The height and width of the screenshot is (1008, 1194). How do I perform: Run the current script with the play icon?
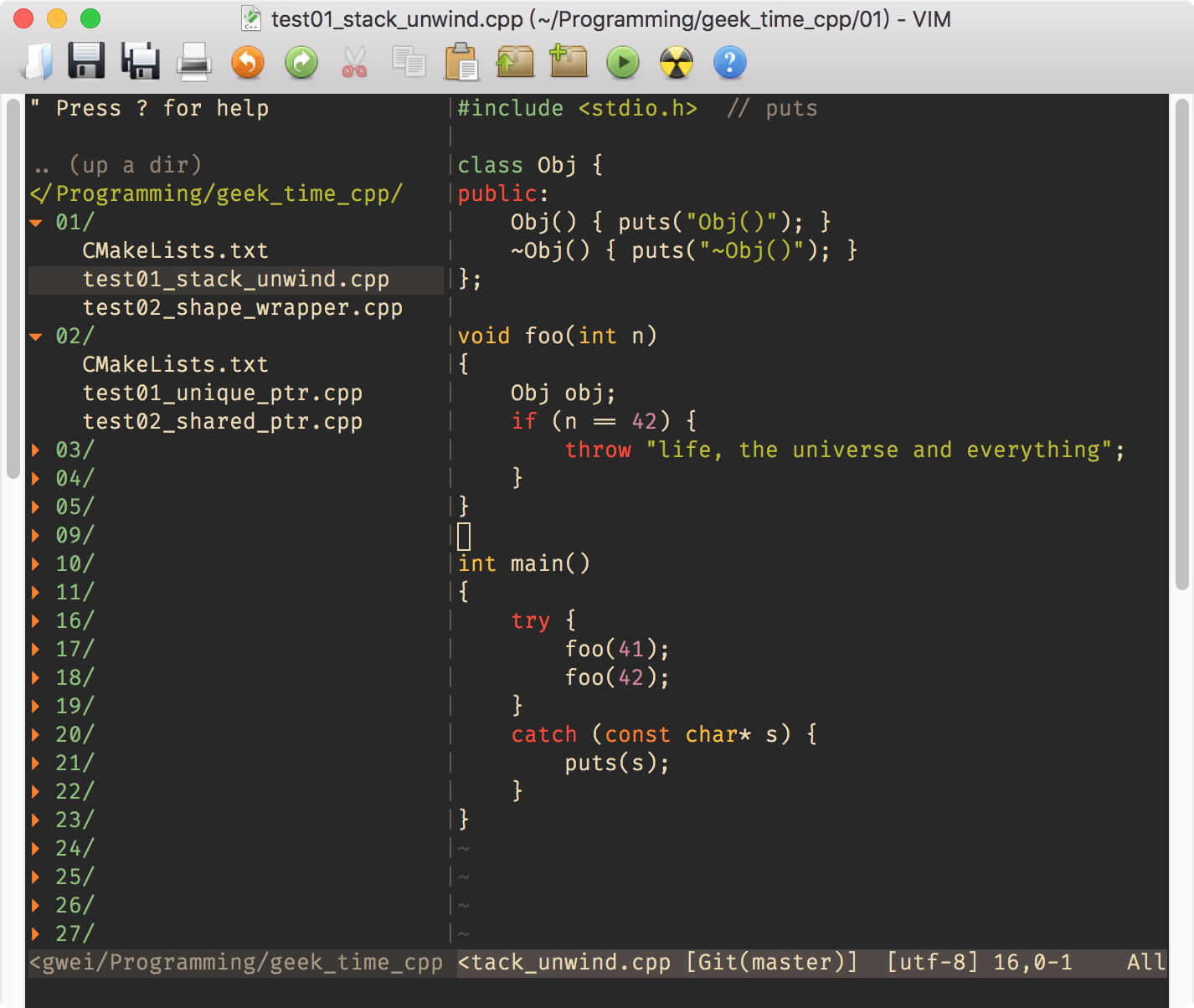point(622,63)
